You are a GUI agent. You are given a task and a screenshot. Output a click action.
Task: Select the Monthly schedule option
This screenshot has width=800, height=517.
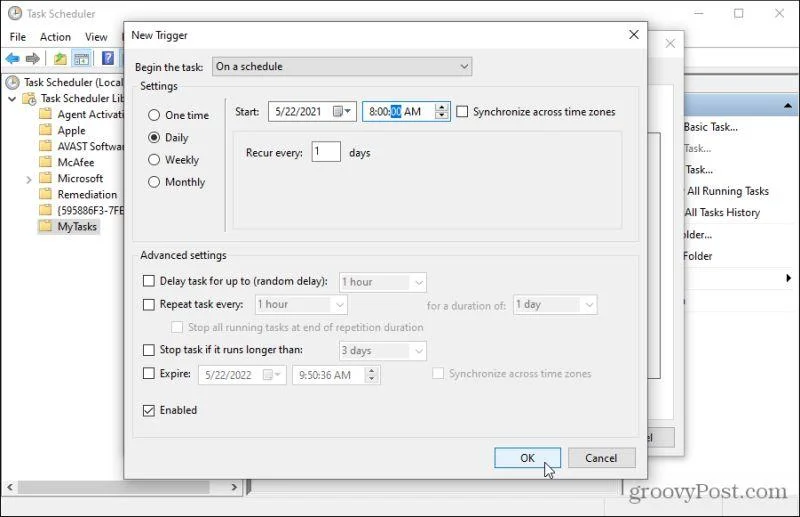[154, 182]
